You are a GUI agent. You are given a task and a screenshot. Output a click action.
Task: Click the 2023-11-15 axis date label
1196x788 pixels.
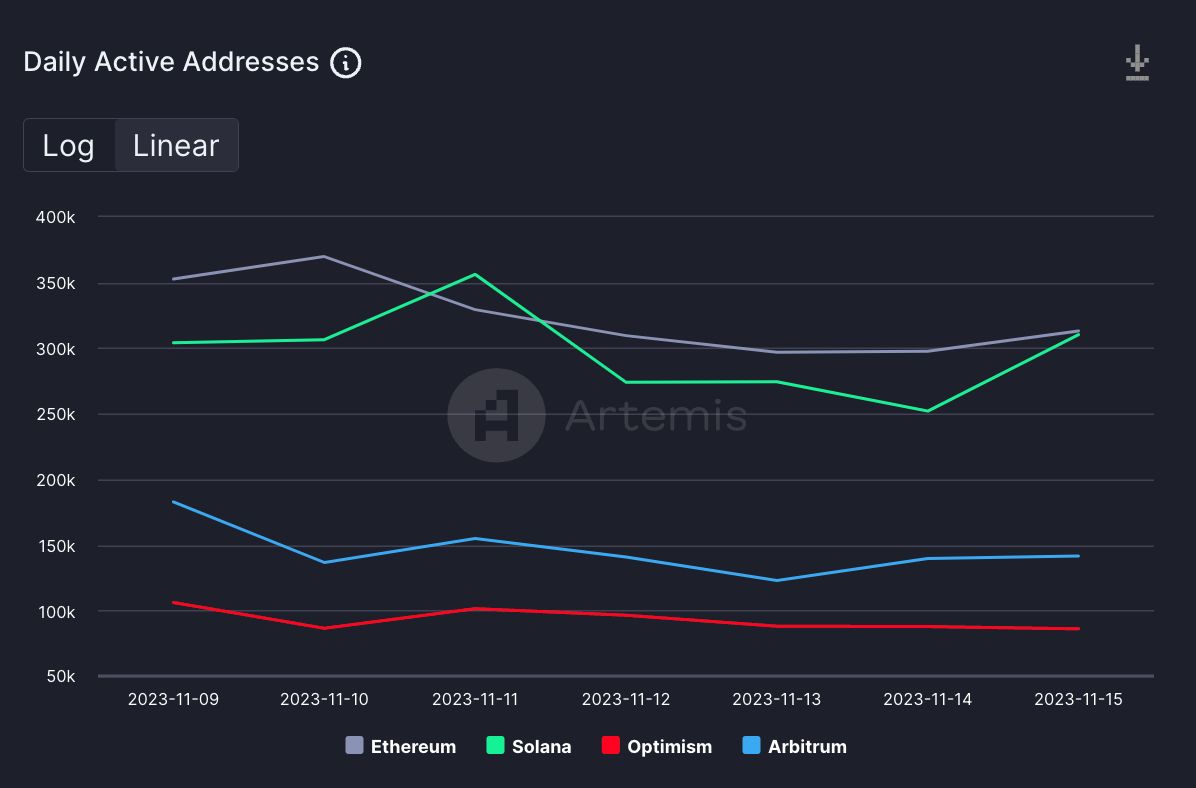pos(1078,700)
